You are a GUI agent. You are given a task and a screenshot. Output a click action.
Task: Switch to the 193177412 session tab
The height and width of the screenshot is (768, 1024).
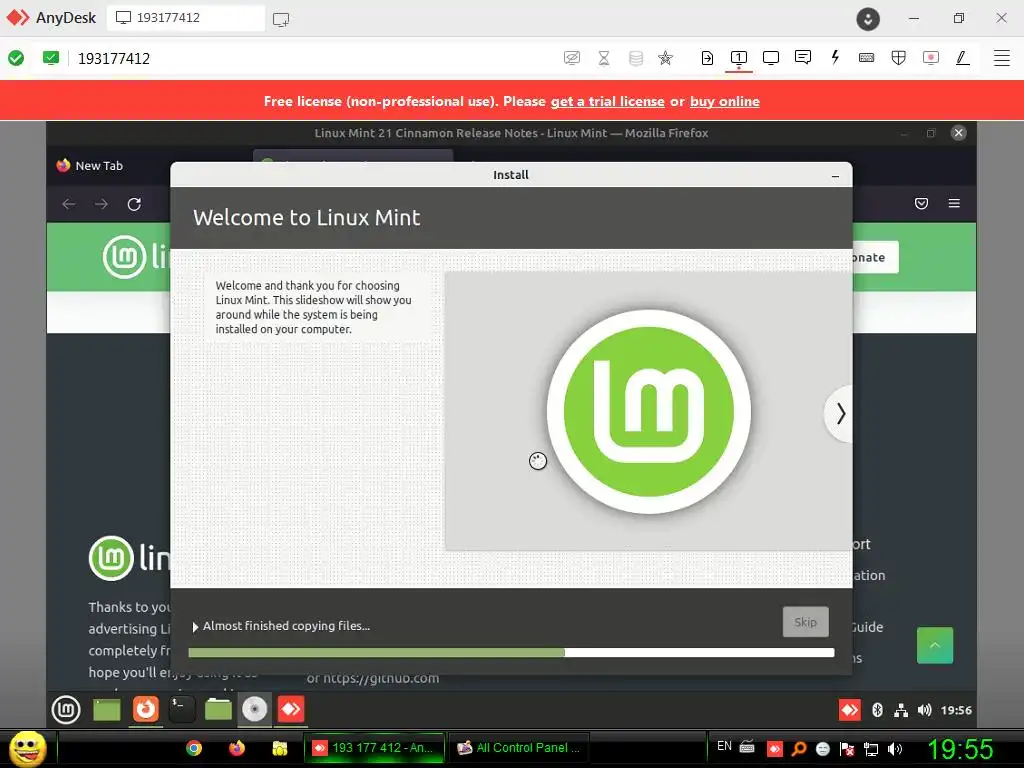pos(186,18)
